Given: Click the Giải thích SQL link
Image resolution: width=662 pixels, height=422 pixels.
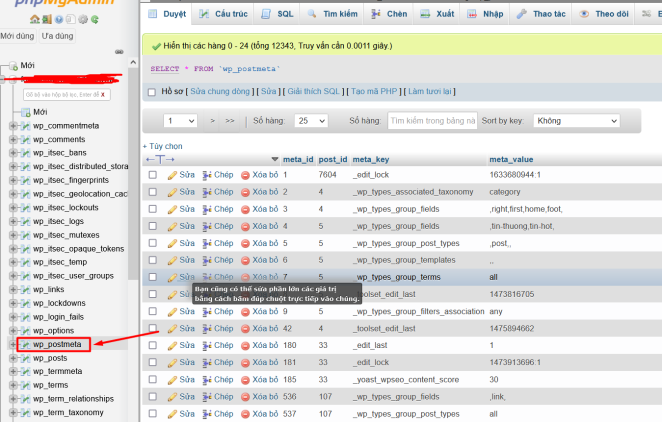Looking at the screenshot, I should point(313,91).
